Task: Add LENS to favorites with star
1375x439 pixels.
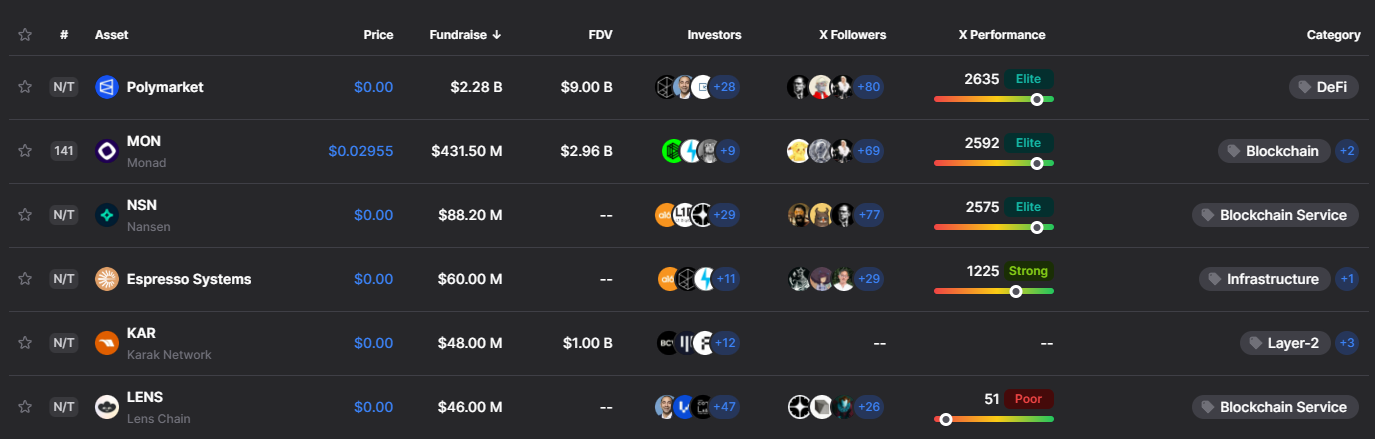Action: [25, 407]
